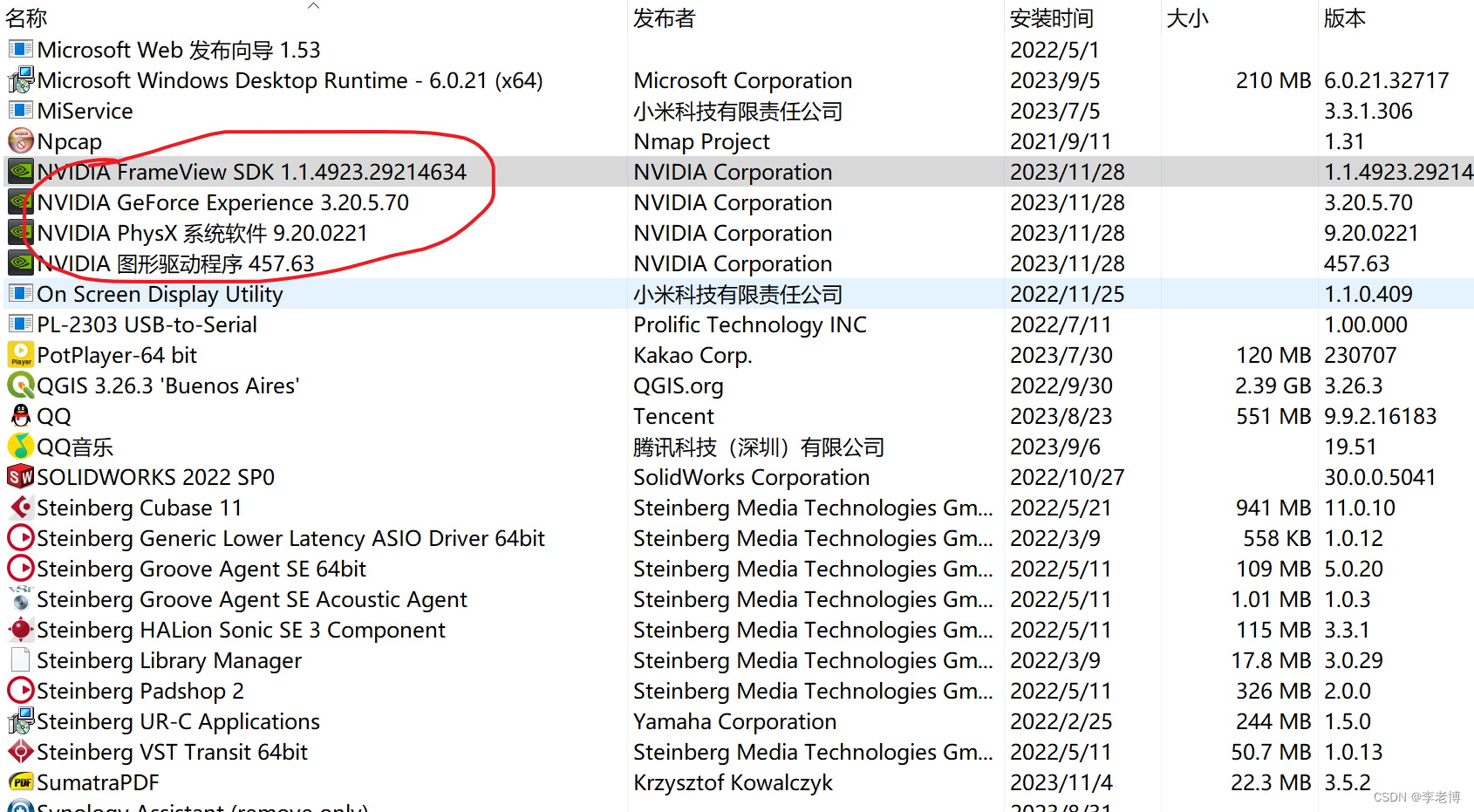Click the Krzysztof Kowalczyk publisher cell
The width and height of the screenshot is (1474, 812).
(734, 782)
